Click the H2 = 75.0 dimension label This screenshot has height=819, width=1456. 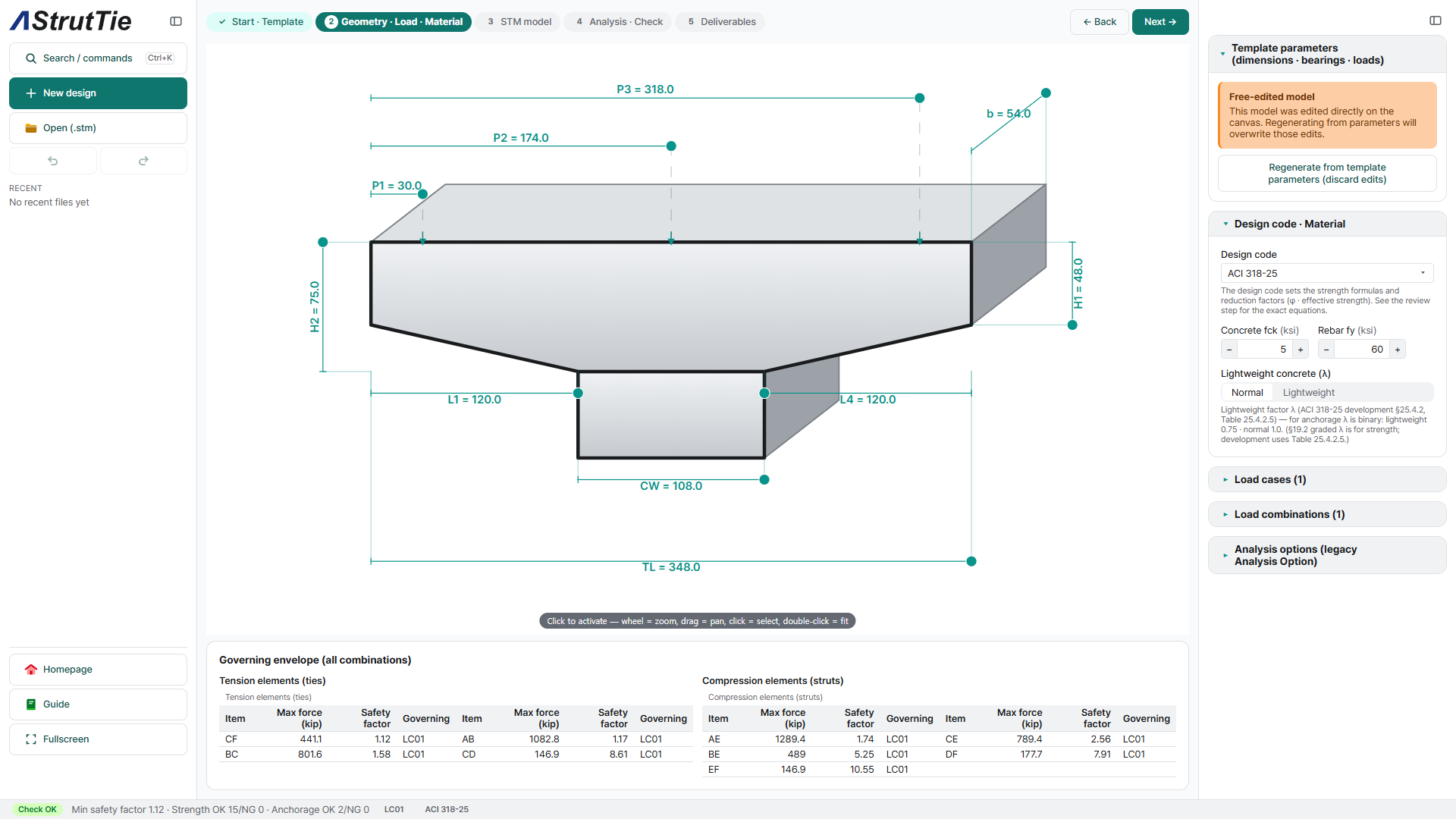point(315,306)
